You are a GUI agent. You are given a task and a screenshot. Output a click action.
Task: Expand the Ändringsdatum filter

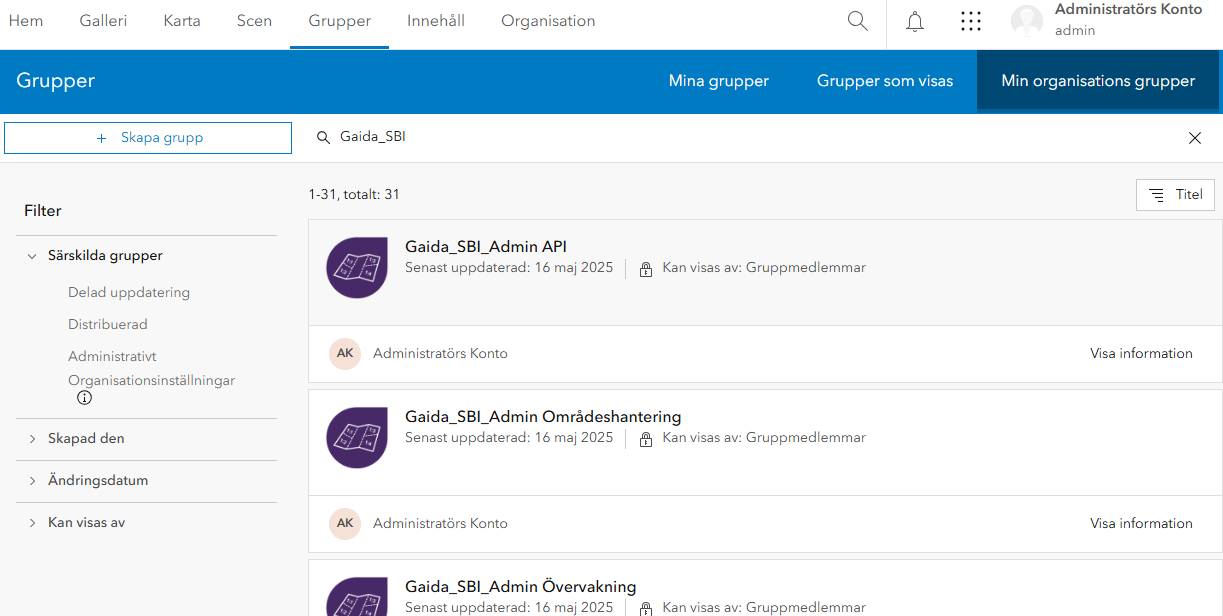point(32,481)
